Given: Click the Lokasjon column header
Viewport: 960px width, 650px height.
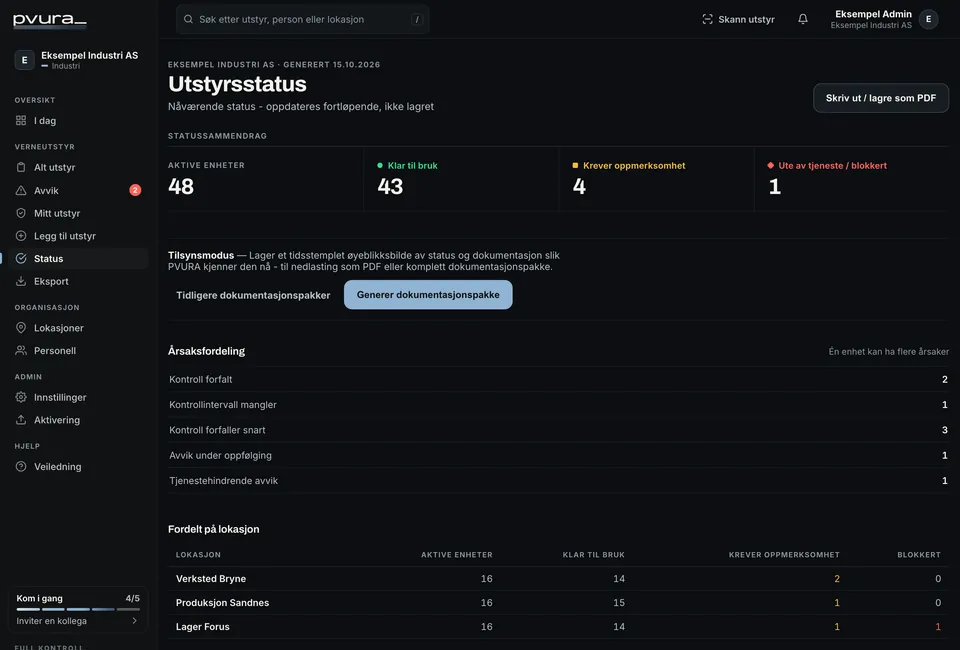Looking at the screenshot, I should pos(198,555).
